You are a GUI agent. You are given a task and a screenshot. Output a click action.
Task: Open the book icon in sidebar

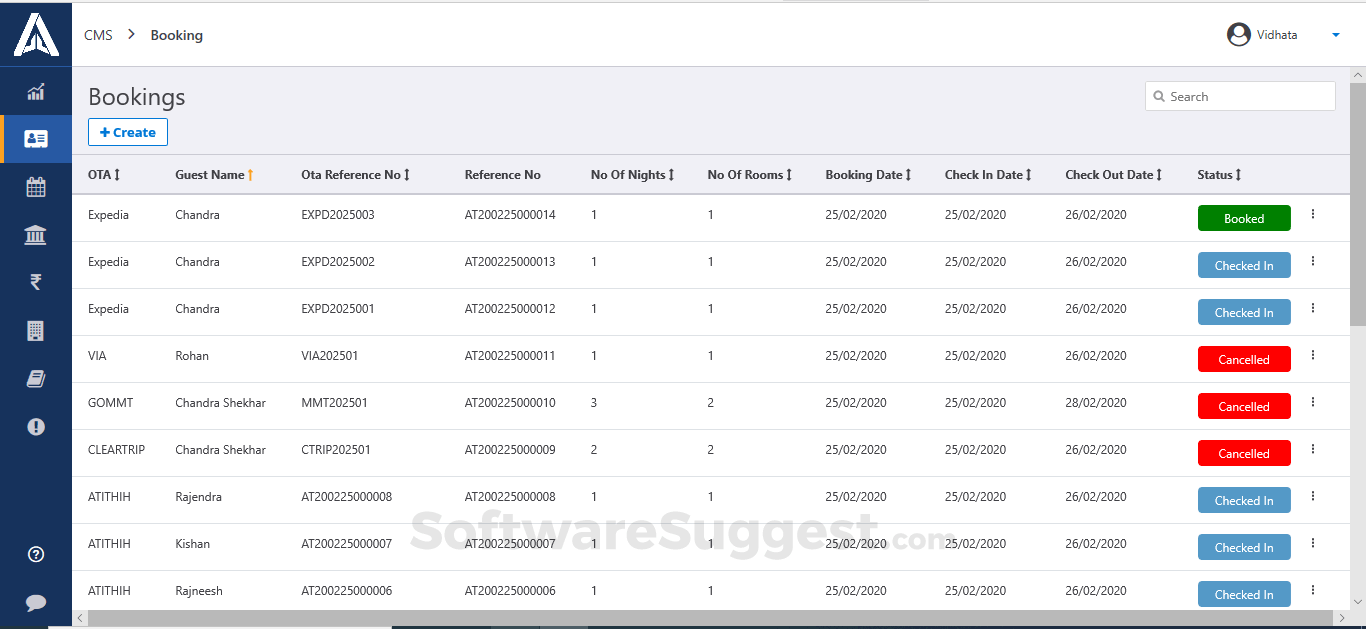pyautogui.click(x=36, y=378)
